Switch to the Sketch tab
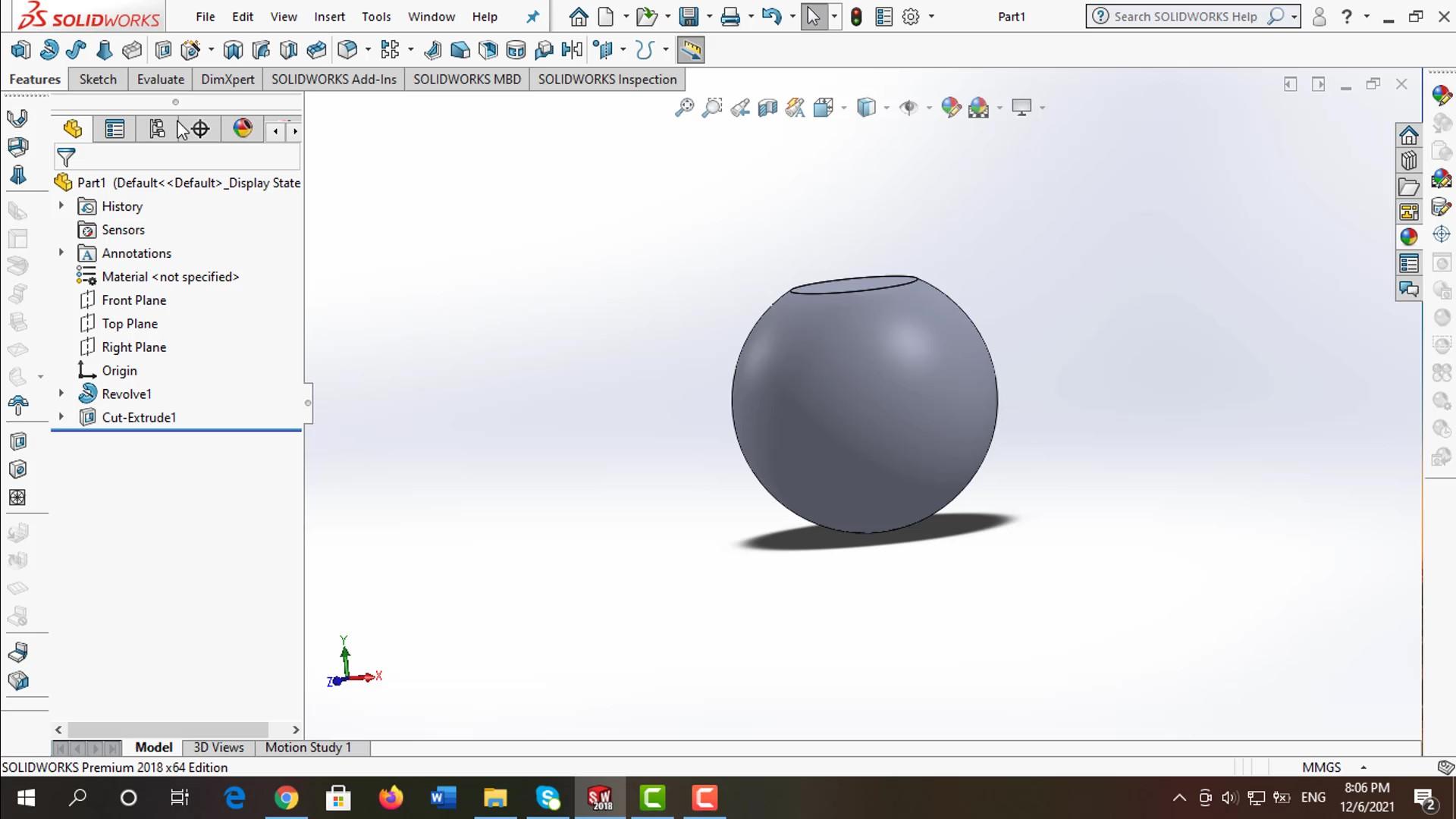 (98, 80)
